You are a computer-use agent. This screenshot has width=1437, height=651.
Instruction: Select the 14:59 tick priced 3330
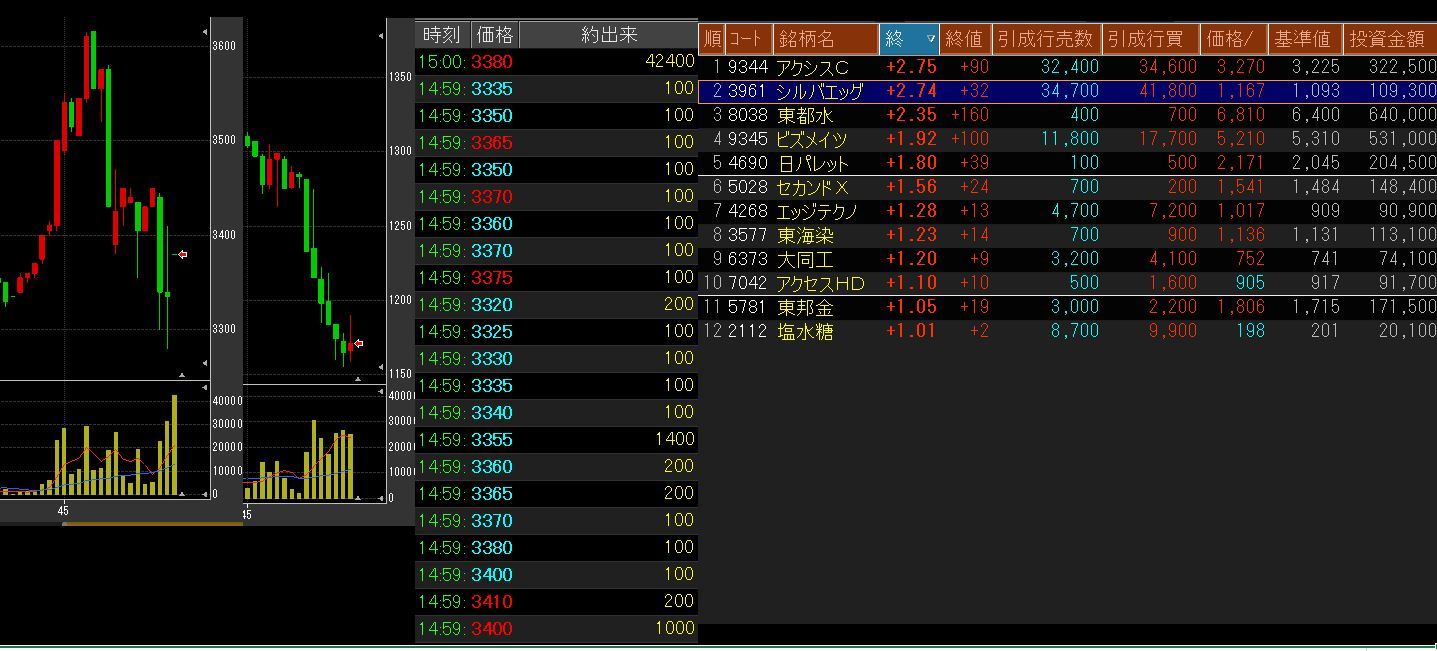click(556, 358)
